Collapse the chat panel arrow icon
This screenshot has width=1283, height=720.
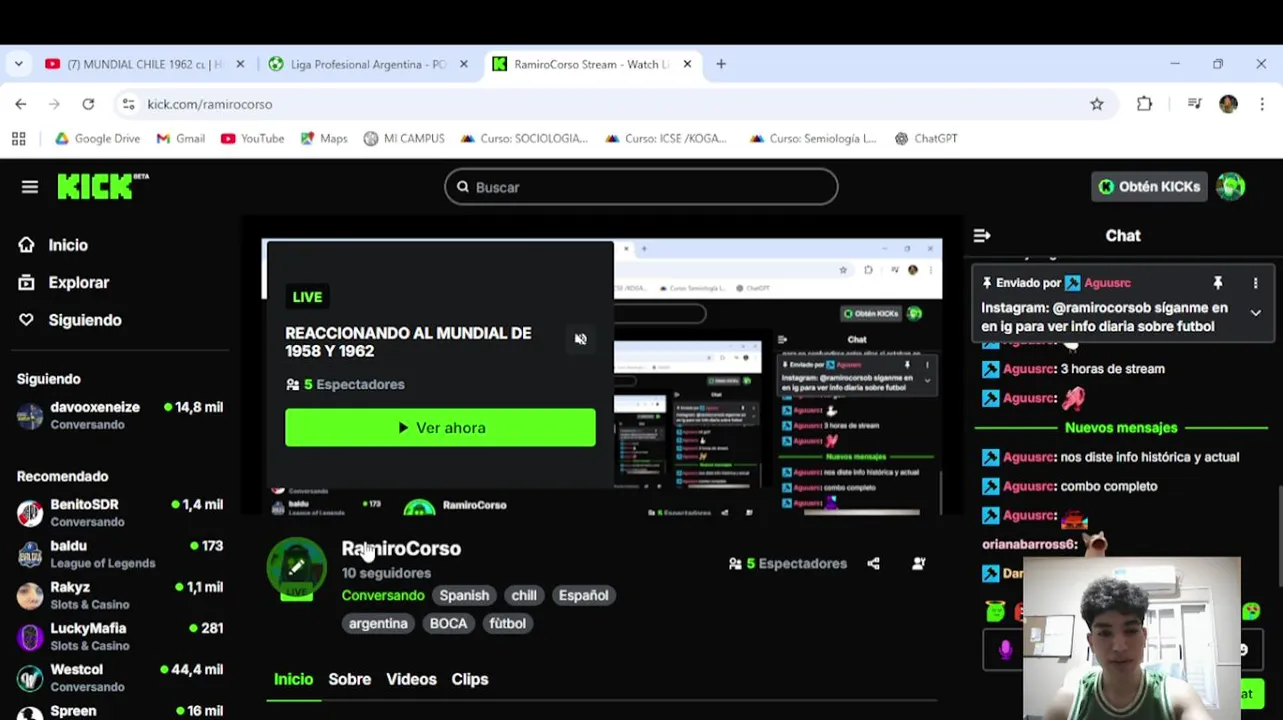[982, 236]
